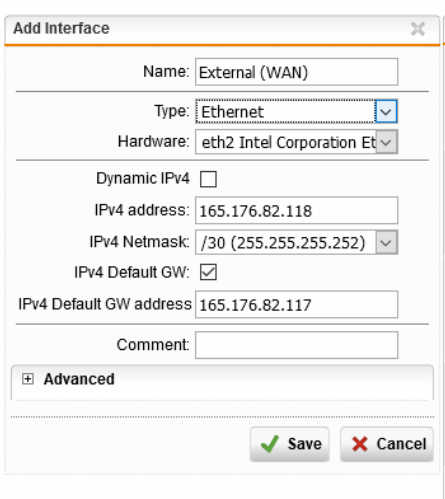Click the Cancel button label
445x499 pixels.
point(401,444)
